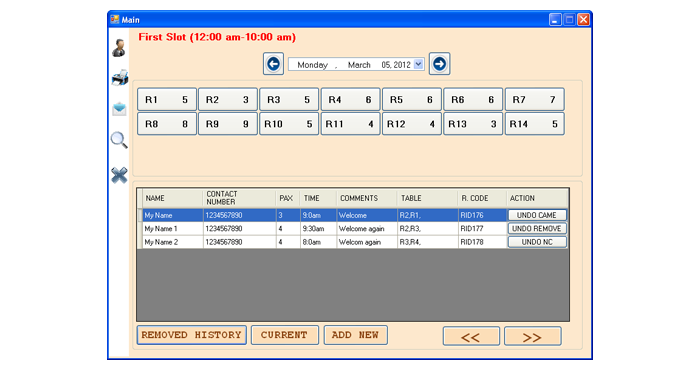Image resolution: width=700 pixels, height=371 pixels.
Task: Click the 9:30am time cell
Action: click(x=318, y=229)
